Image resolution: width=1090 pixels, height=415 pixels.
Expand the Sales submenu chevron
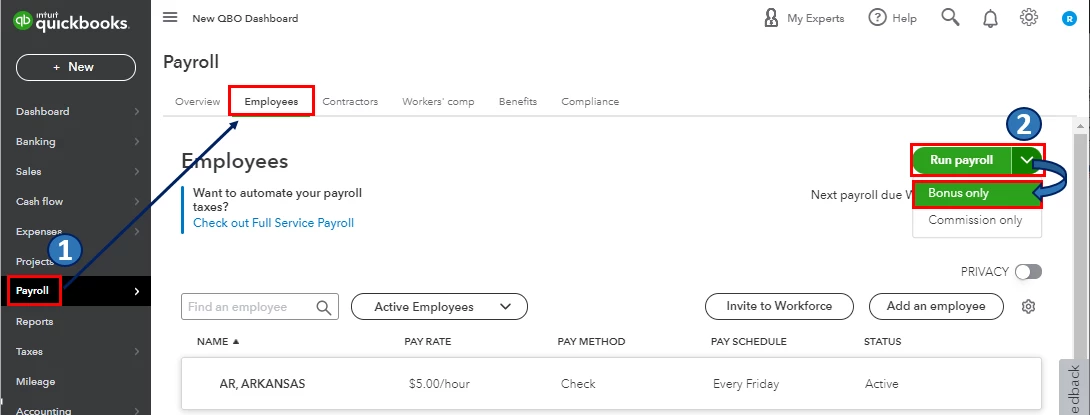click(137, 172)
